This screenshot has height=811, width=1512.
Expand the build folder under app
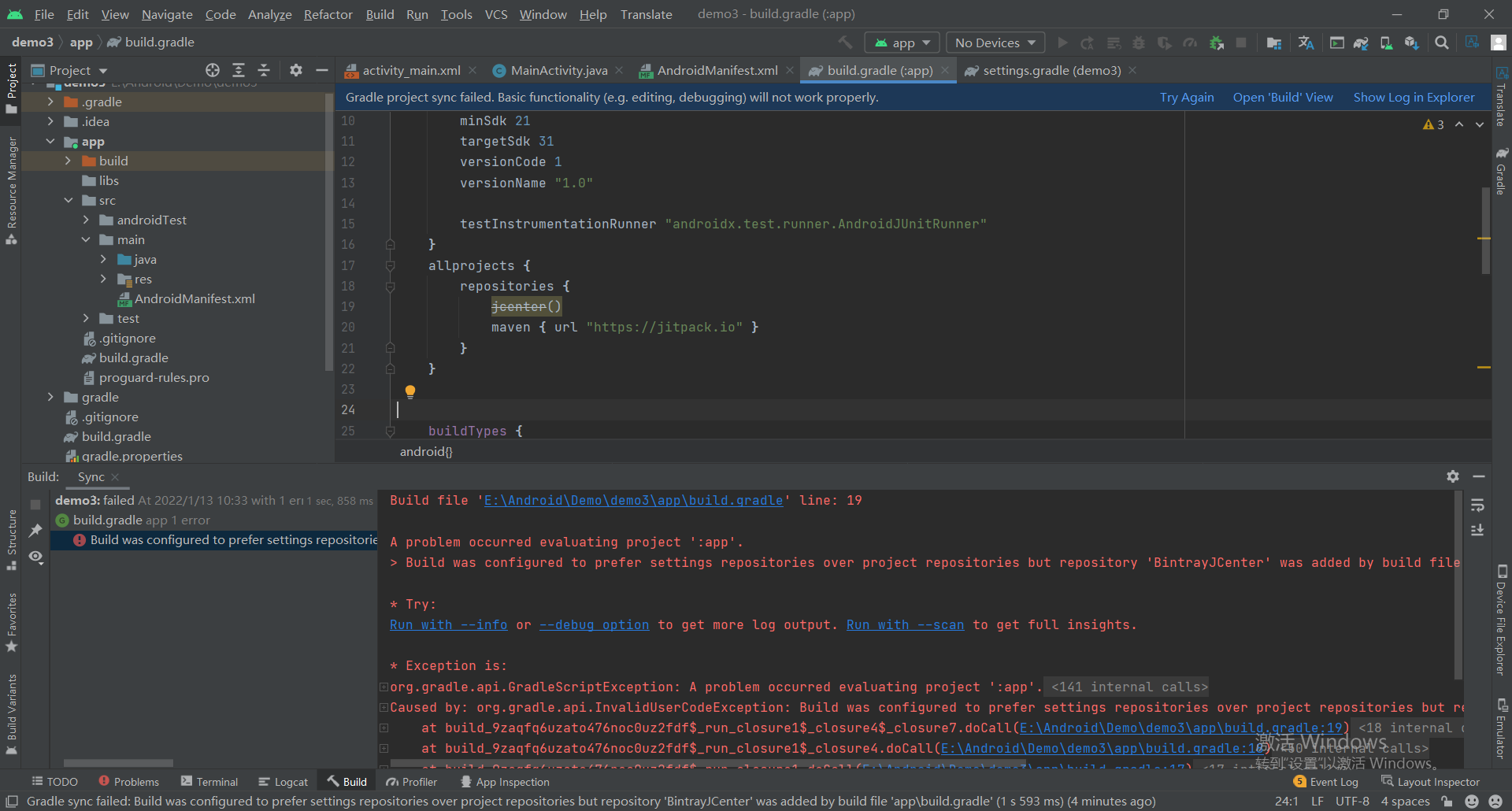pyautogui.click(x=68, y=161)
